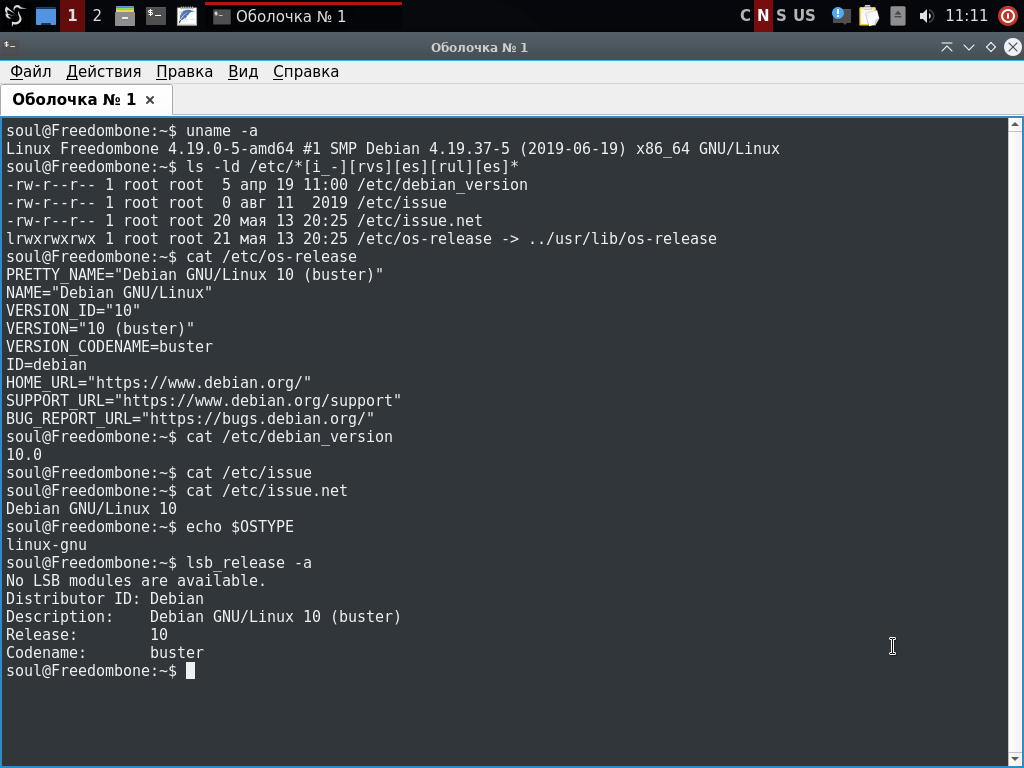Select the 'Оболочка № 1' taskbar entry
Screen dimensions: 1024x768
coord(304,16)
